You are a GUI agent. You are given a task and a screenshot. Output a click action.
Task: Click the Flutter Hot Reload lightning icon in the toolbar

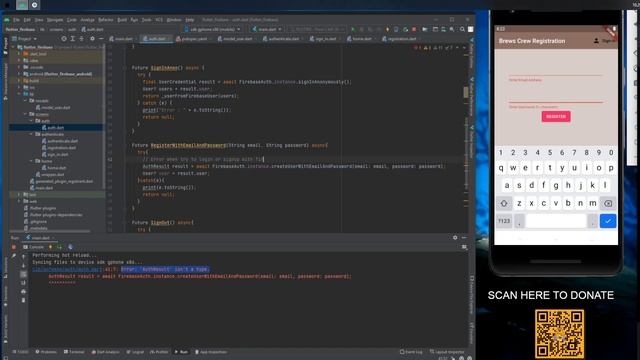pos(387,29)
